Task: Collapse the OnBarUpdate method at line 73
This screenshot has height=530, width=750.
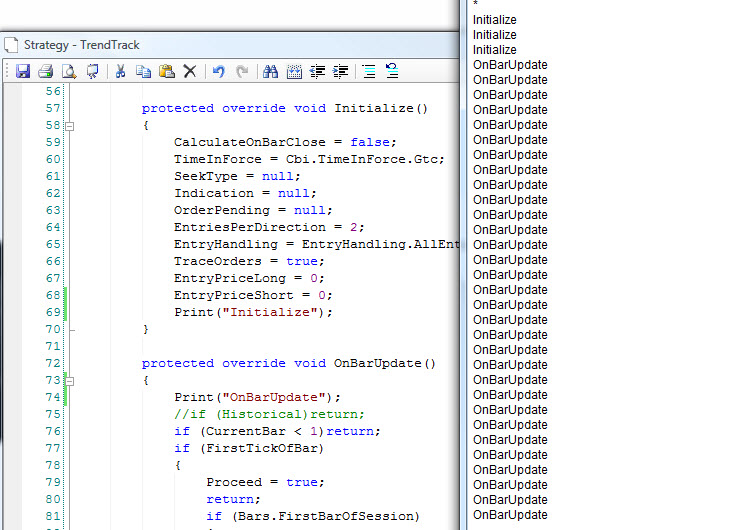Action: [70, 381]
